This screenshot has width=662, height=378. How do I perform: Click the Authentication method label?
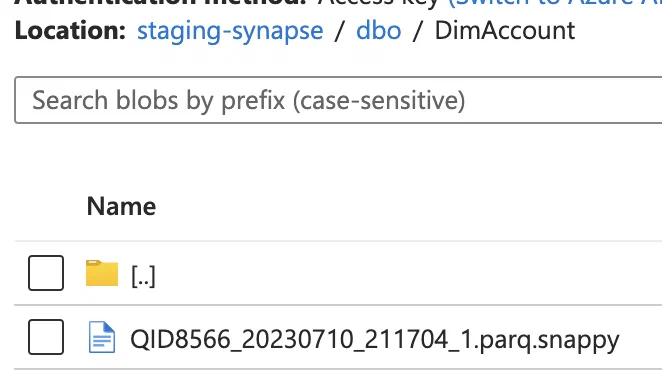coord(160,2)
